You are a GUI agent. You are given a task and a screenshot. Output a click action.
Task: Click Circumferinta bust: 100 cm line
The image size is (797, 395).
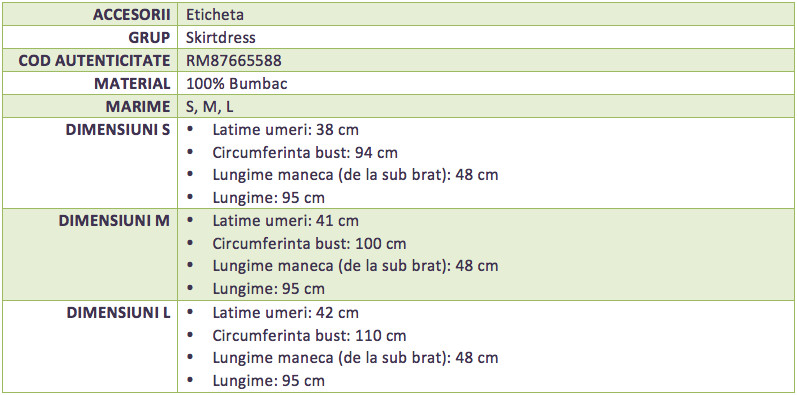[x=310, y=244]
